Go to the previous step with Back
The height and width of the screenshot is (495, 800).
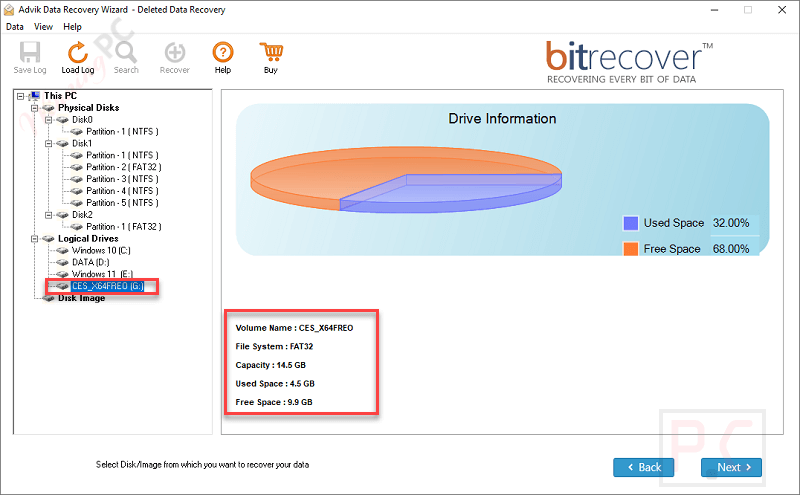643,467
